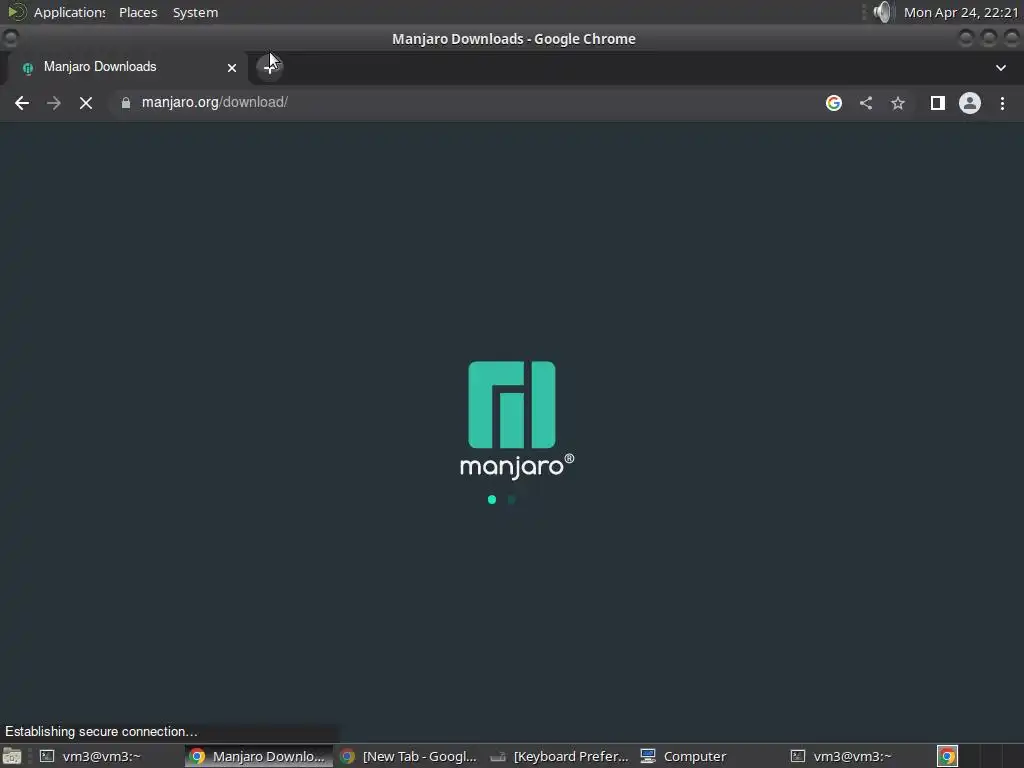1024x768 pixels.
Task: Open Chrome three-dot menu
Action: [x=1002, y=103]
